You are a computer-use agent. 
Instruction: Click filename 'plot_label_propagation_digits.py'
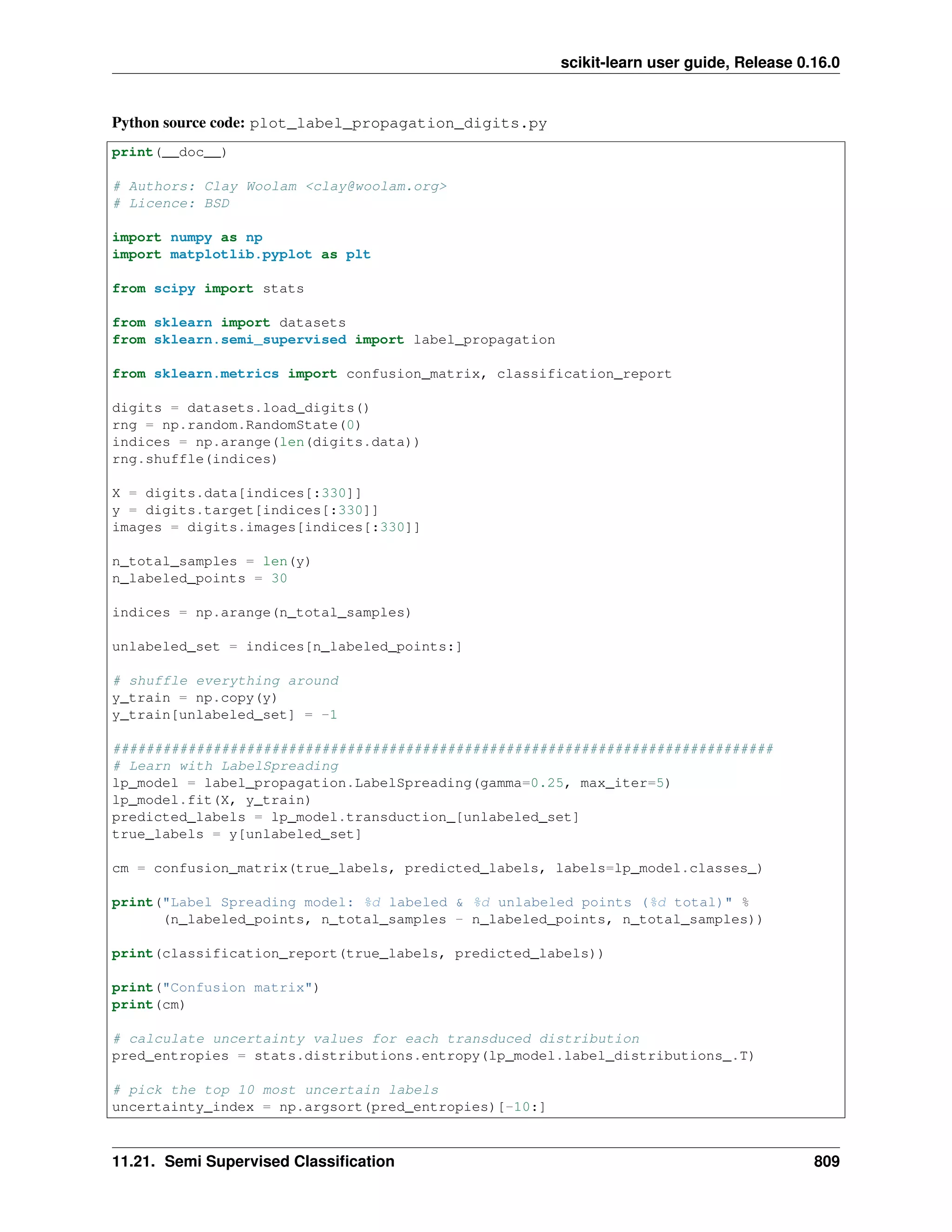pyautogui.click(x=398, y=124)
